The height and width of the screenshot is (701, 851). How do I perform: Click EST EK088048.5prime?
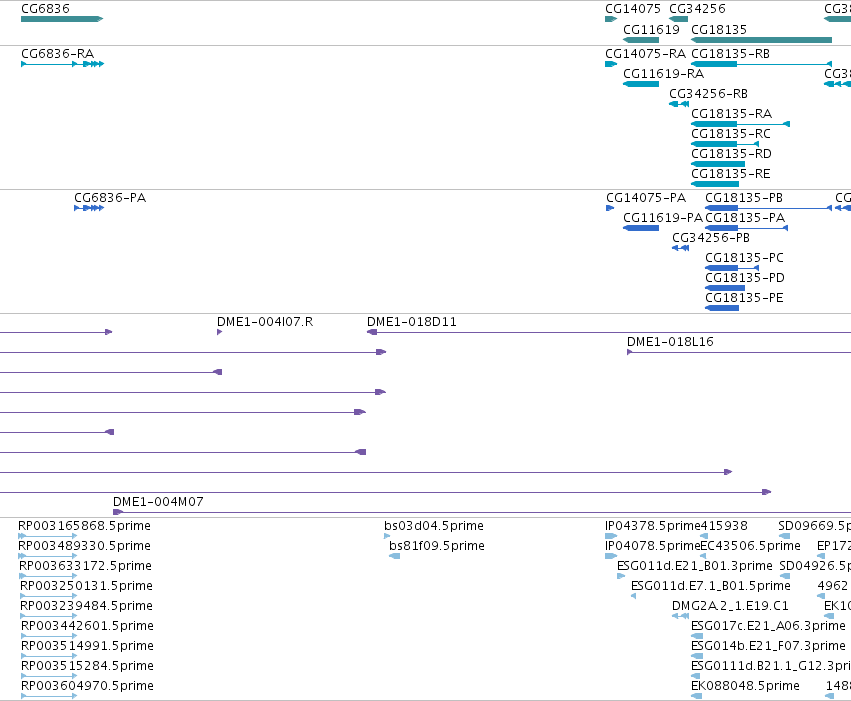click(697, 696)
